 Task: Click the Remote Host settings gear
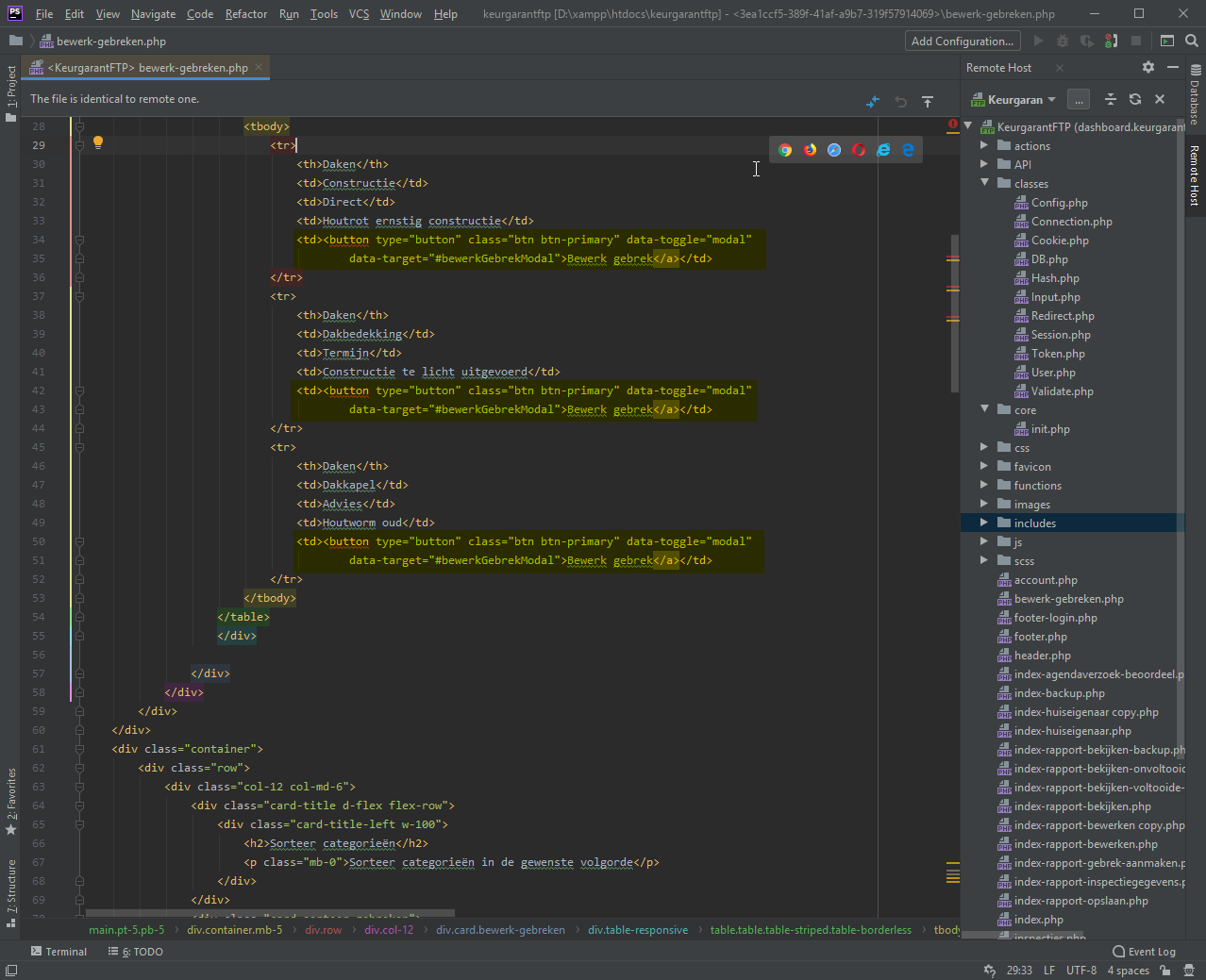pos(1147,67)
